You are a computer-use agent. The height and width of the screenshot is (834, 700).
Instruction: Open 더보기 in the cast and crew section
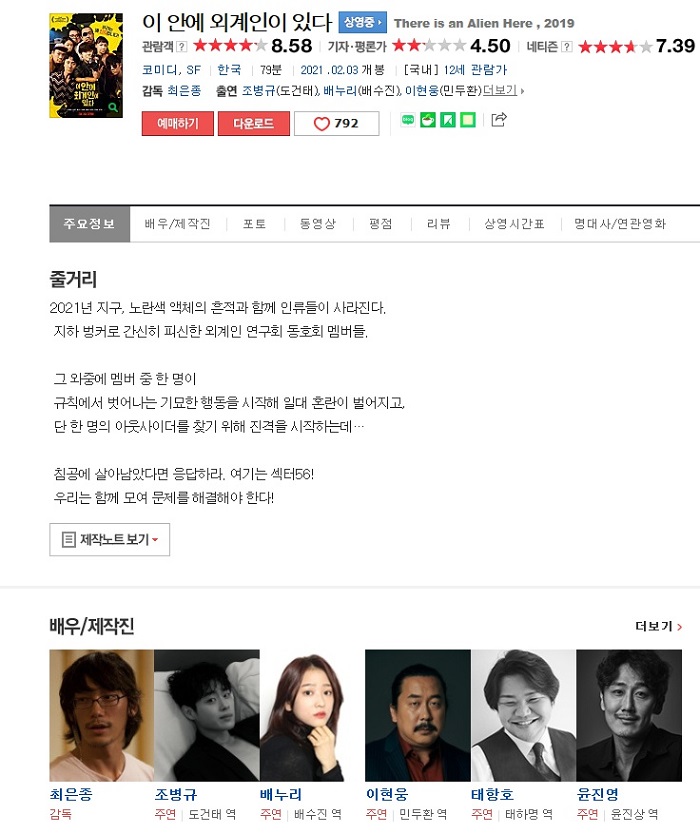659,626
